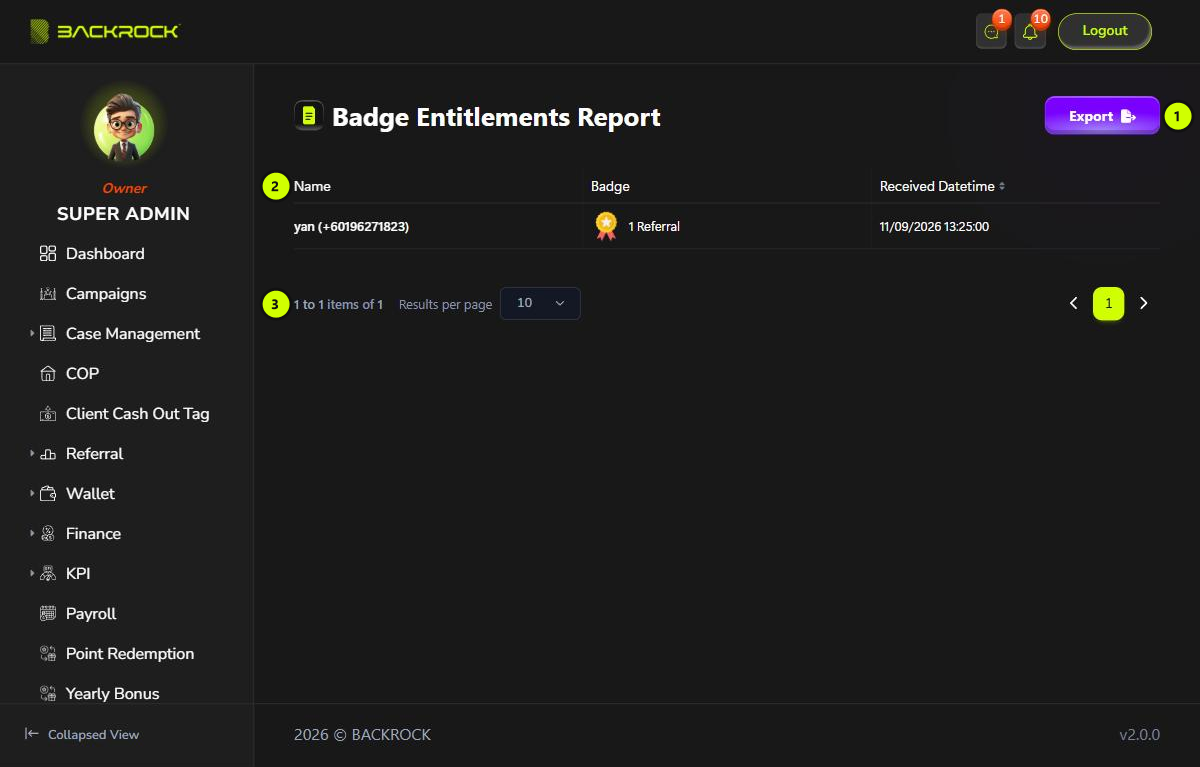This screenshot has width=1200, height=767.
Task: Go to the next page arrow
Action: tap(1144, 303)
